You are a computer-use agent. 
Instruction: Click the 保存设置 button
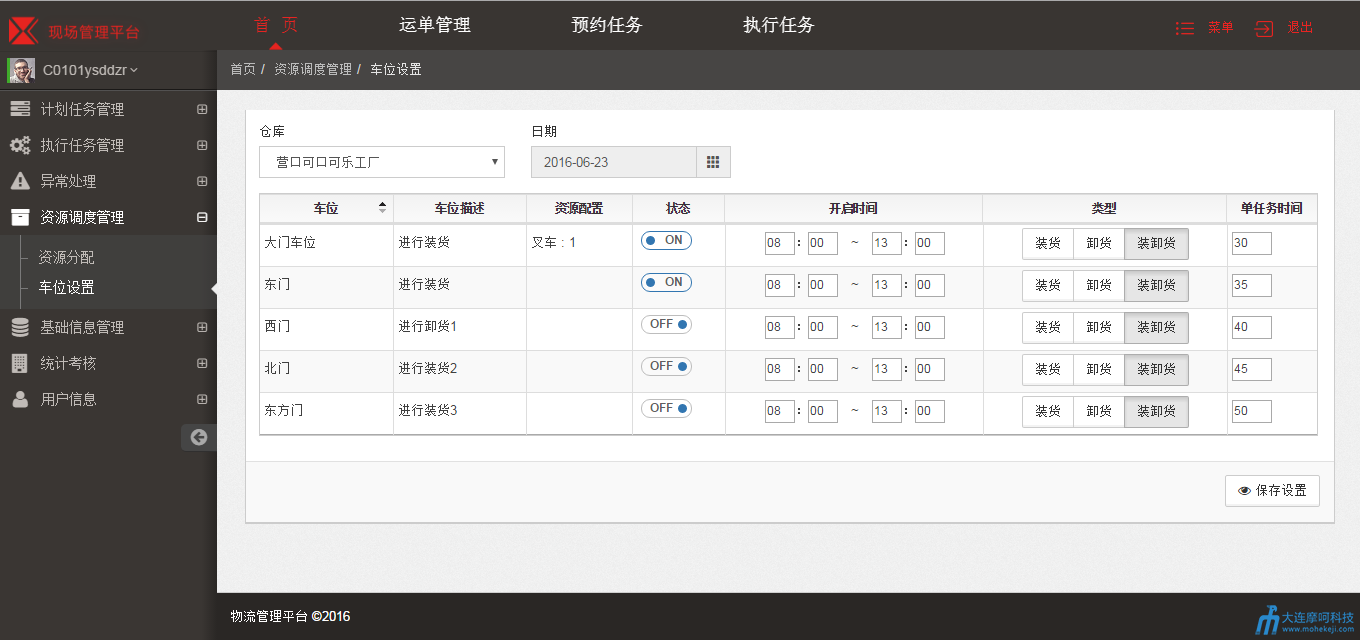coord(1272,491)
